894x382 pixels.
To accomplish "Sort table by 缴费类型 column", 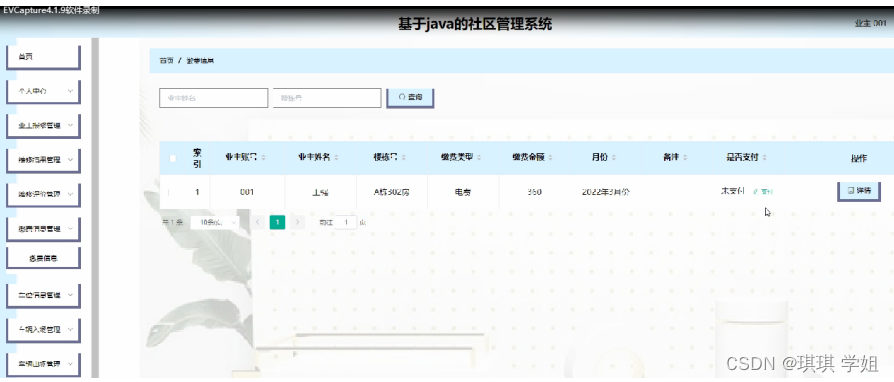I will click(479, 158).
